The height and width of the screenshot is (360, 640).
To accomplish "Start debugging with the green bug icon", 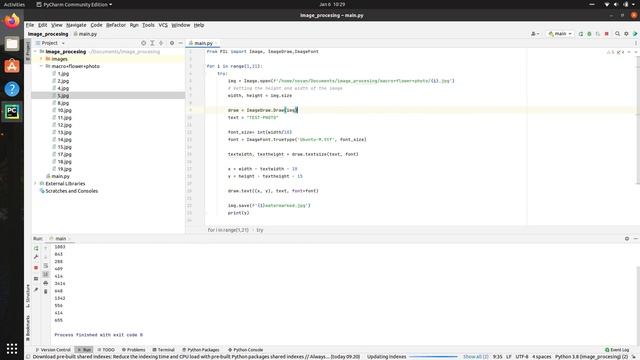I will tap(589, 34).
